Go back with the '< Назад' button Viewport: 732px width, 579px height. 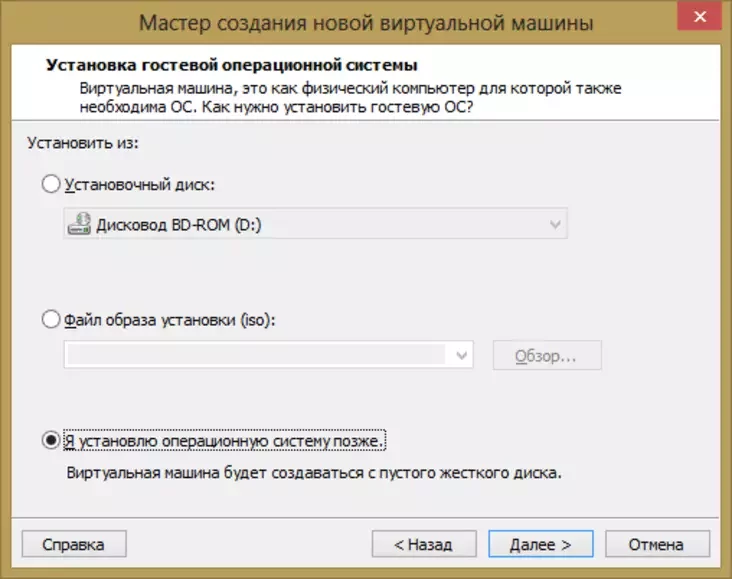click(x=423, y=545)
